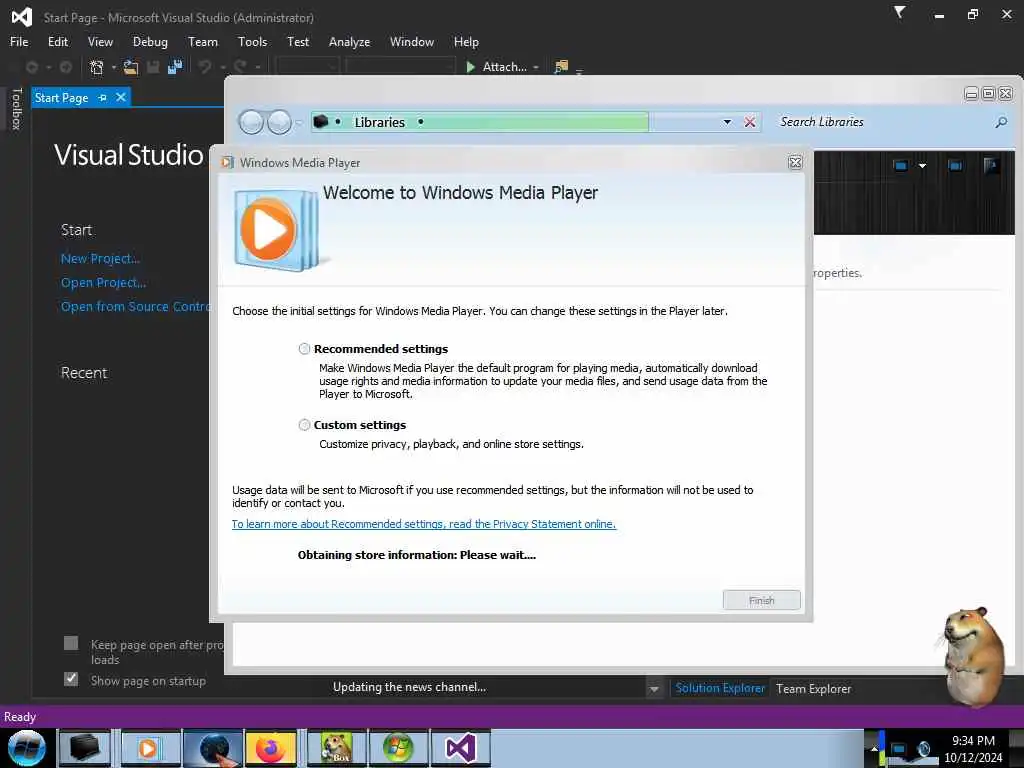Open the Analyze menu

(x=349, y=42)
